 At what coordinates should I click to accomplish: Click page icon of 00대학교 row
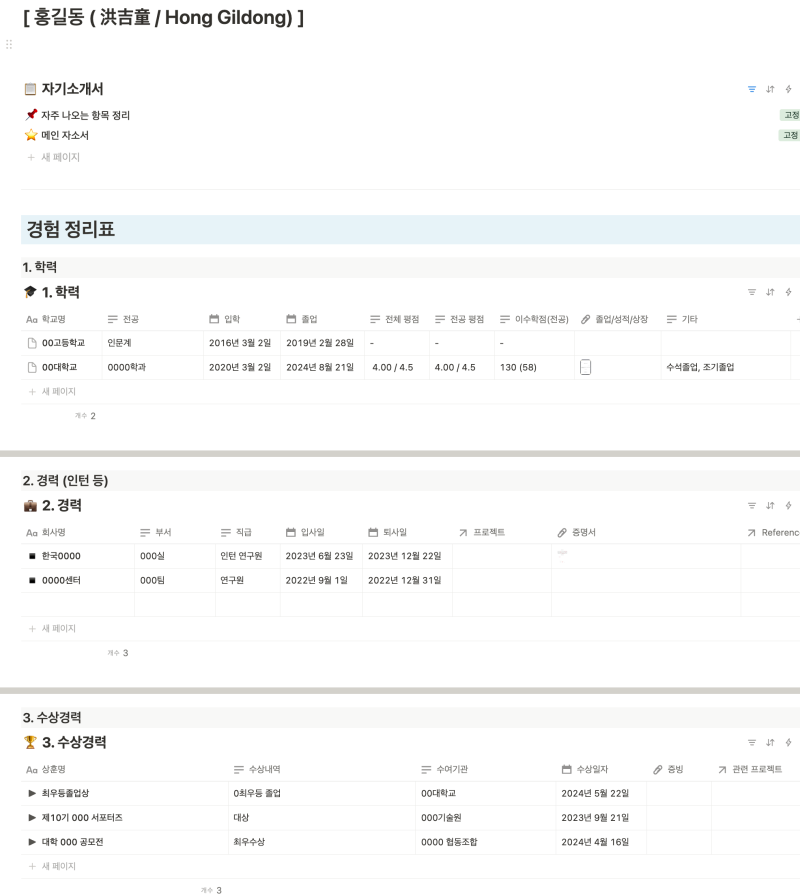32,367
